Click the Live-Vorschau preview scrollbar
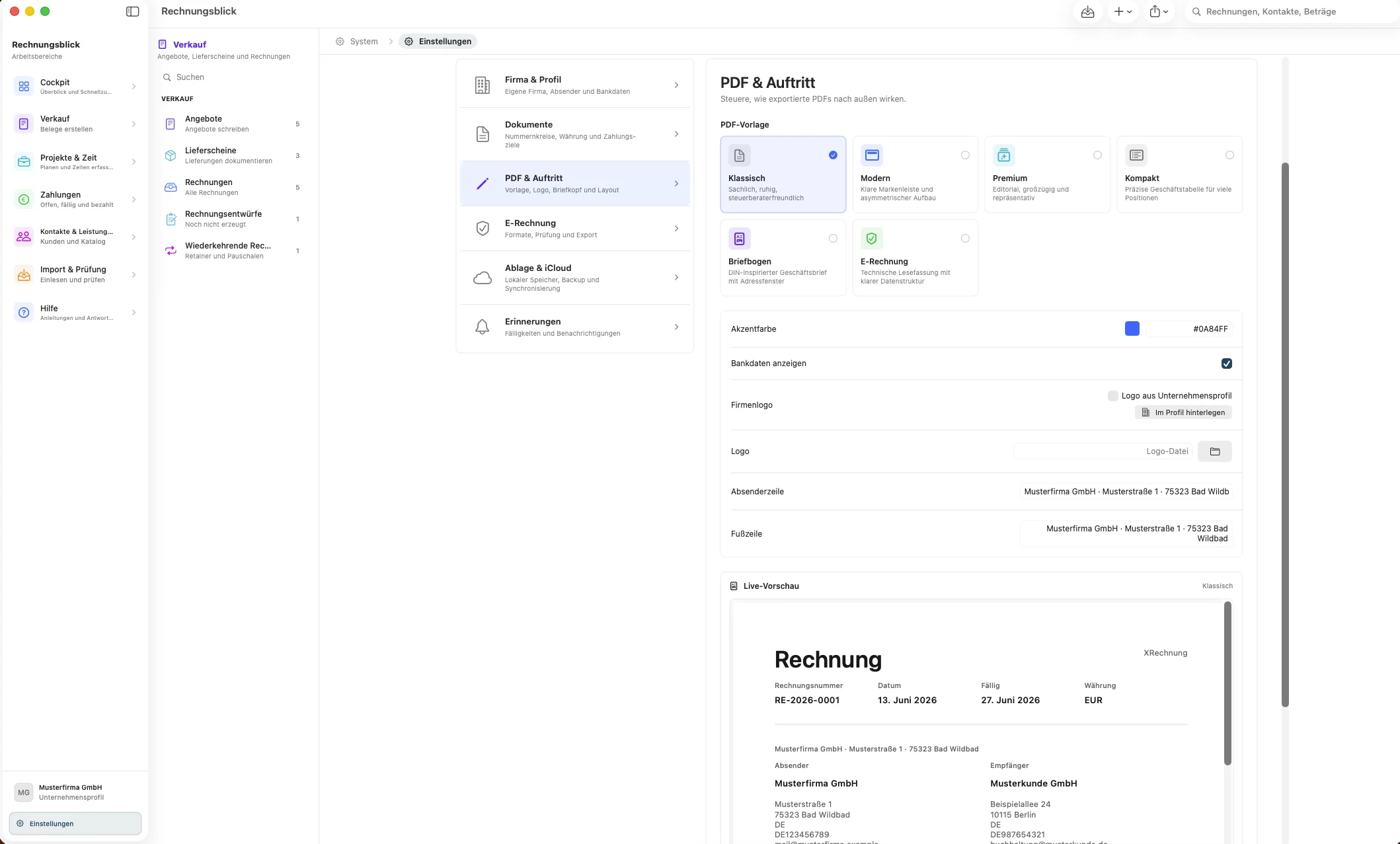Image resolution: width=1400 pixels, height=844 pixels. tap(1227, 683)
